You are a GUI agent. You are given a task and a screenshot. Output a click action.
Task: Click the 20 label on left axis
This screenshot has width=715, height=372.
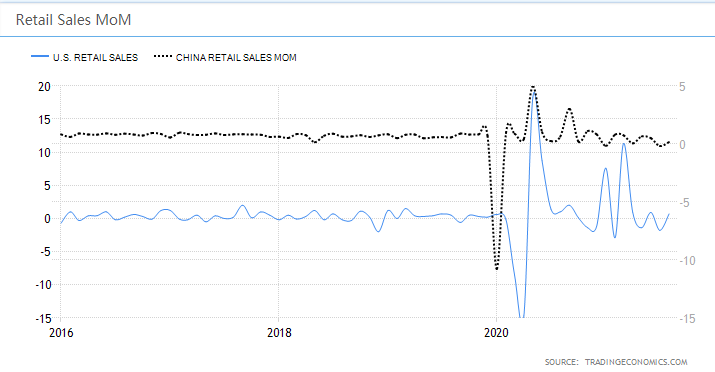click(x=44, y=87)
